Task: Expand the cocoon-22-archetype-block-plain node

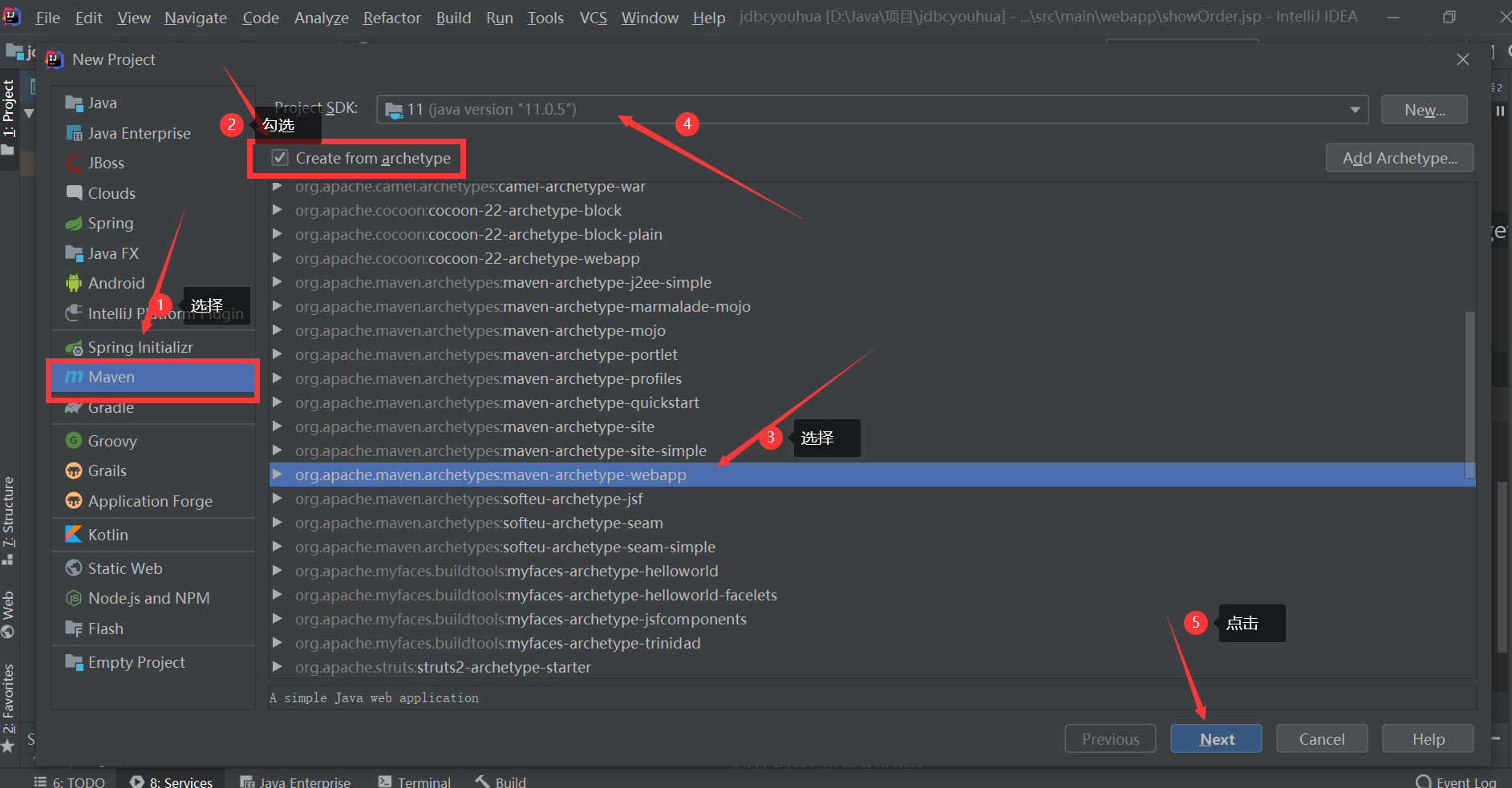Action: (278, 234)
